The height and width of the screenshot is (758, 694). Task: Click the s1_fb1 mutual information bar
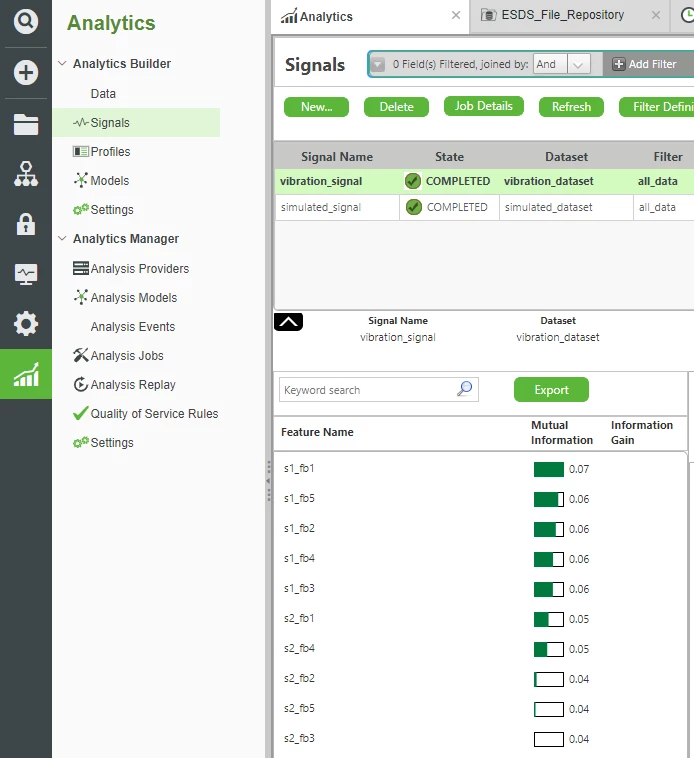click(549, 469)
